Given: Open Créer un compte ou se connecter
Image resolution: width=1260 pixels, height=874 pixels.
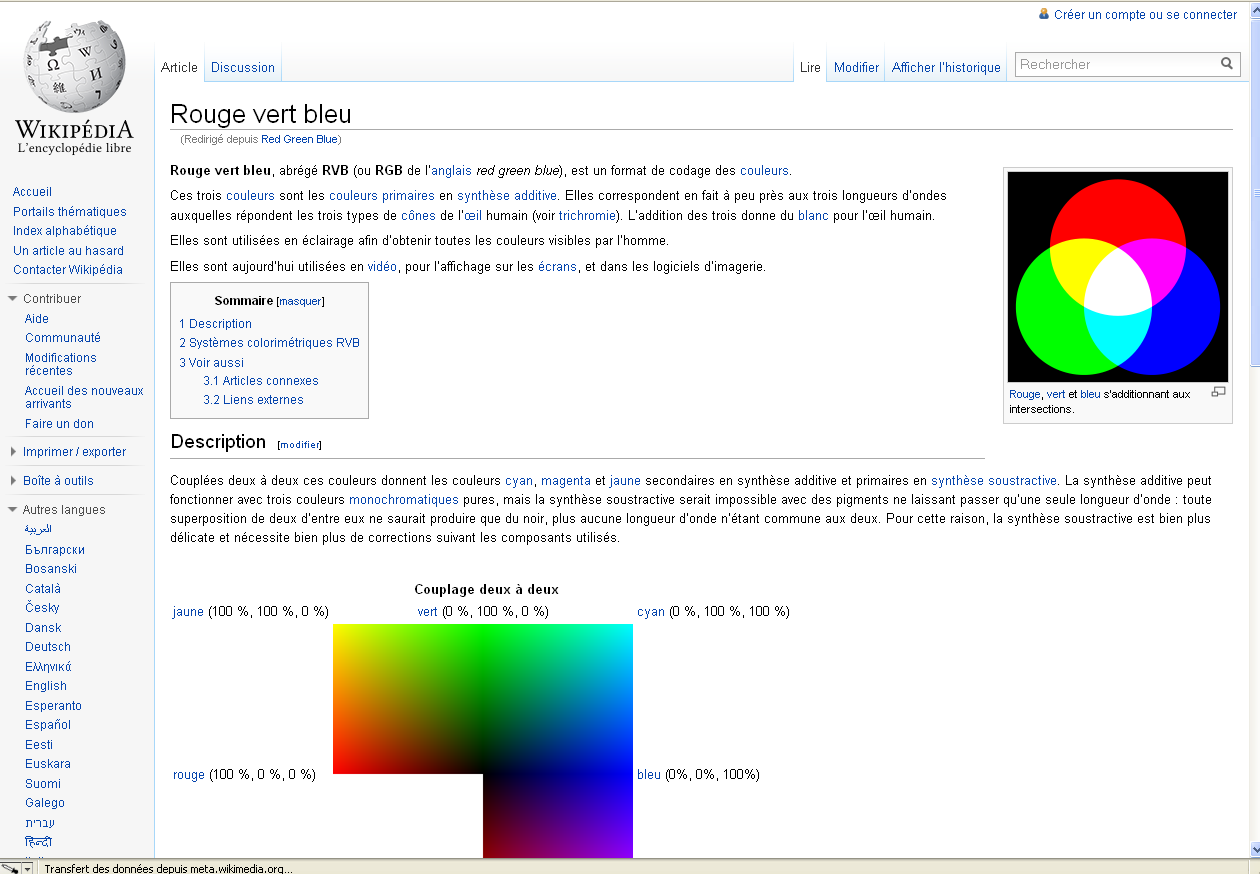Looking at the screenshot, I should [1145, 15].
